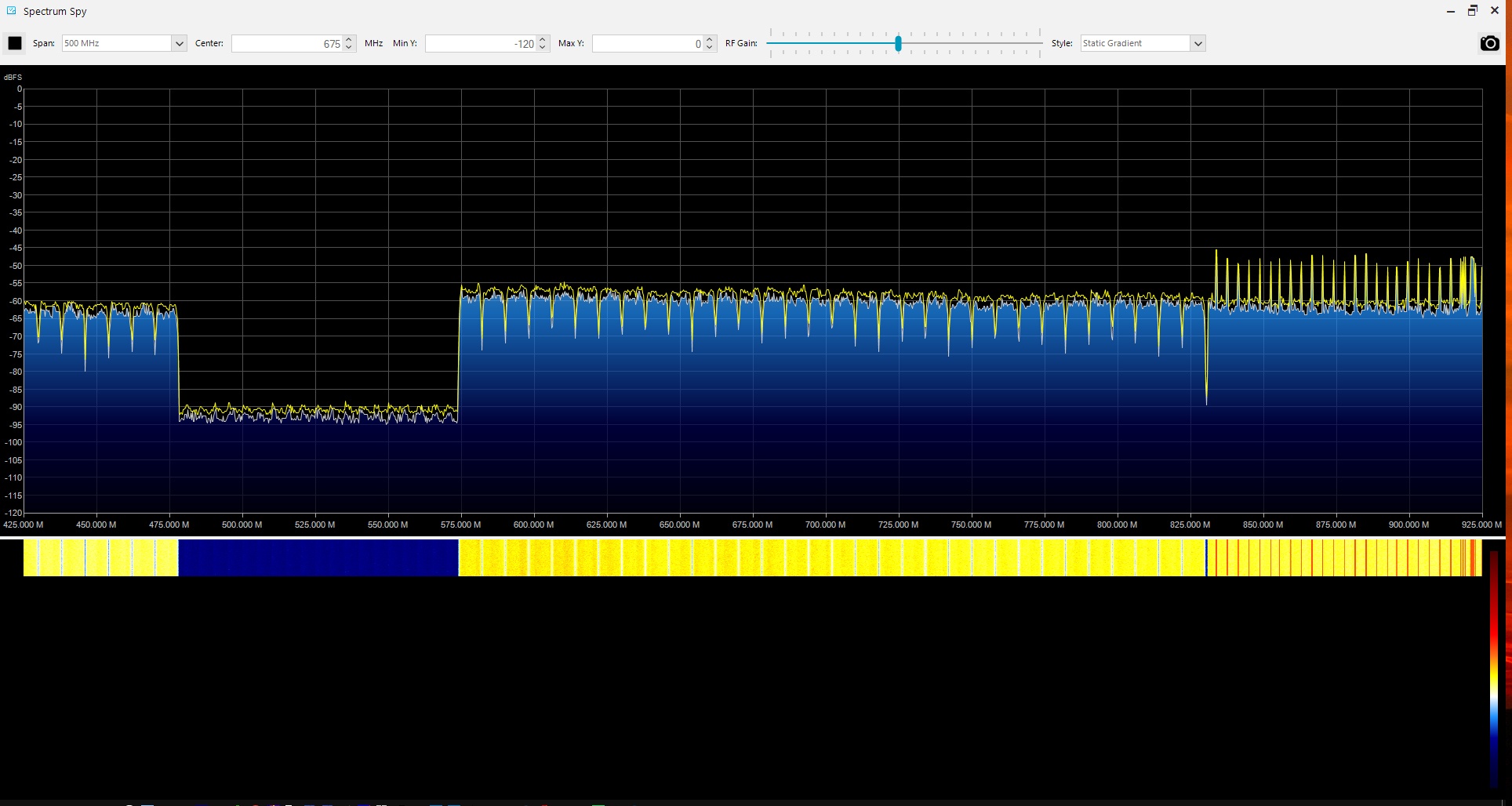
Task: Click the Center frequency input field
Action: [x=287, y=44]
